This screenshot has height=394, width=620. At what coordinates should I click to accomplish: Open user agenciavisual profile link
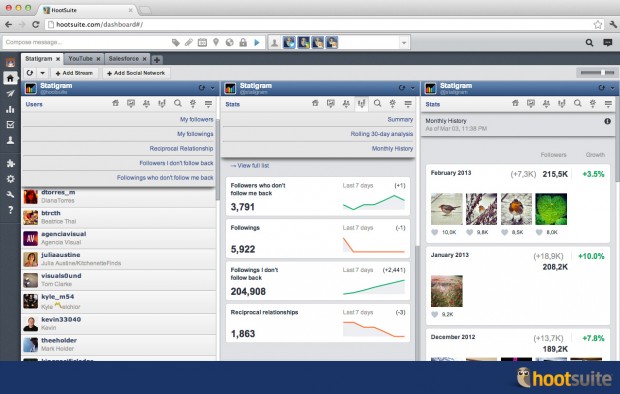tap(64, 234)
